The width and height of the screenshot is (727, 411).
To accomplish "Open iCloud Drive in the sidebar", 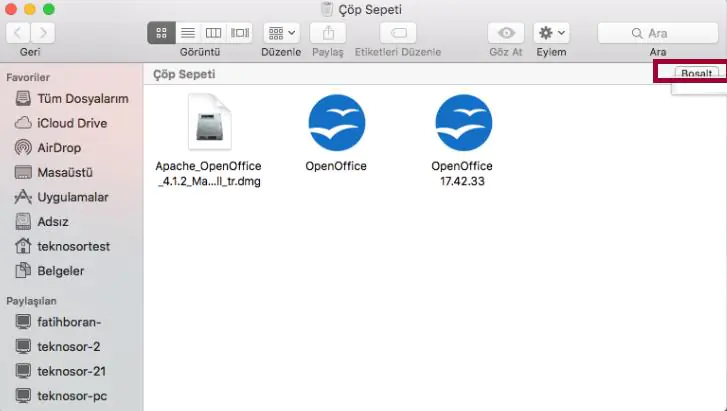I will [61, 123].
